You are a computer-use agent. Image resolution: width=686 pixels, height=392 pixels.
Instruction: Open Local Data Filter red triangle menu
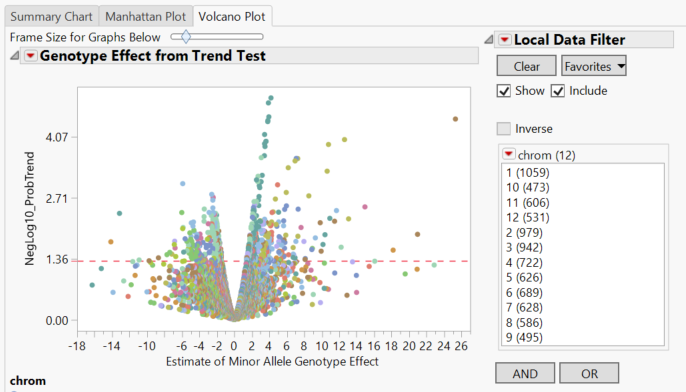[x=504, y=40]
